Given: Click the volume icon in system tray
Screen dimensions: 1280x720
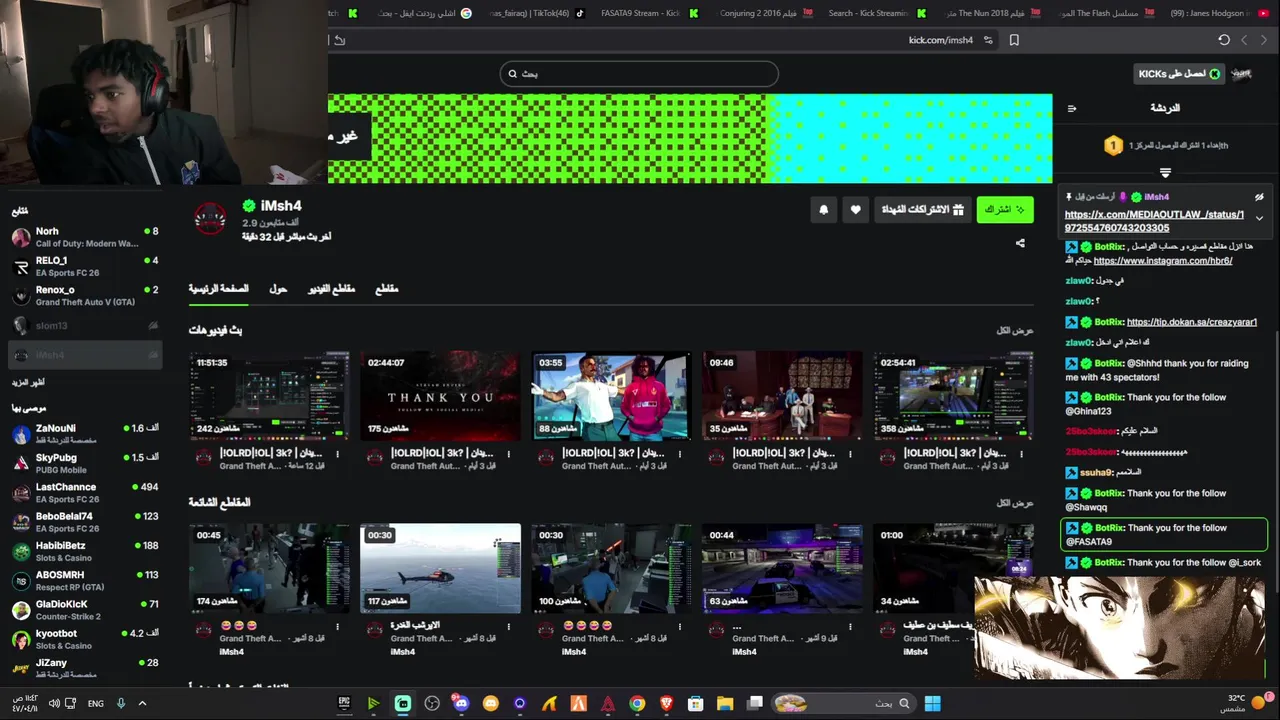Looking at the screenshot, I should 52,703.
